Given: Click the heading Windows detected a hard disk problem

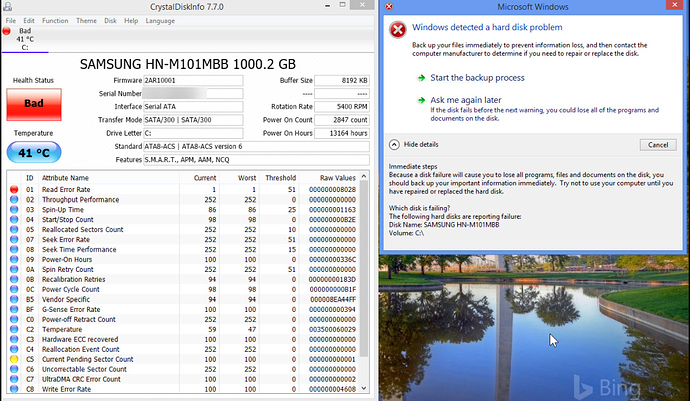Looking at the screenshot, I should 487,27.
